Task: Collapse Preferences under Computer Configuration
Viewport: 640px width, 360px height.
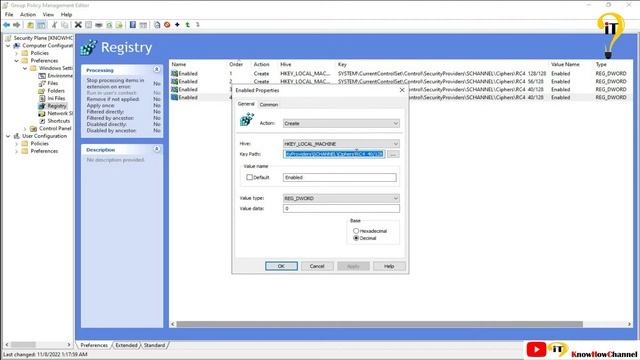Action: 16,61
